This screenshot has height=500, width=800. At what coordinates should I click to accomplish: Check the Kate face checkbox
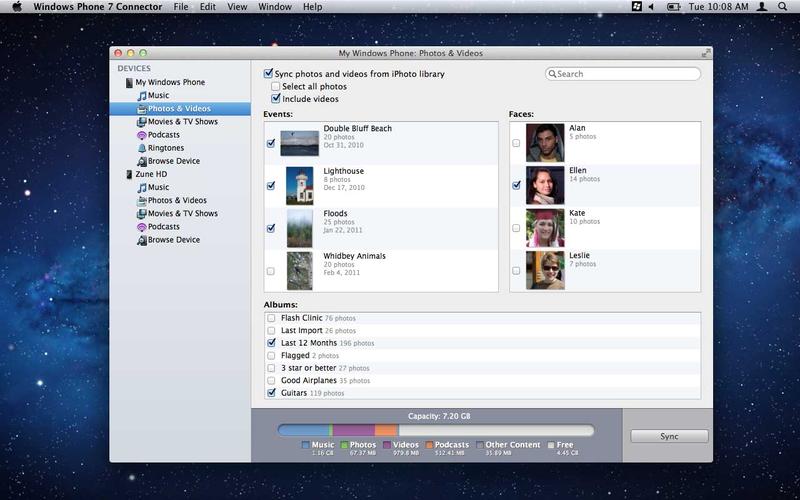pos(516,228)
